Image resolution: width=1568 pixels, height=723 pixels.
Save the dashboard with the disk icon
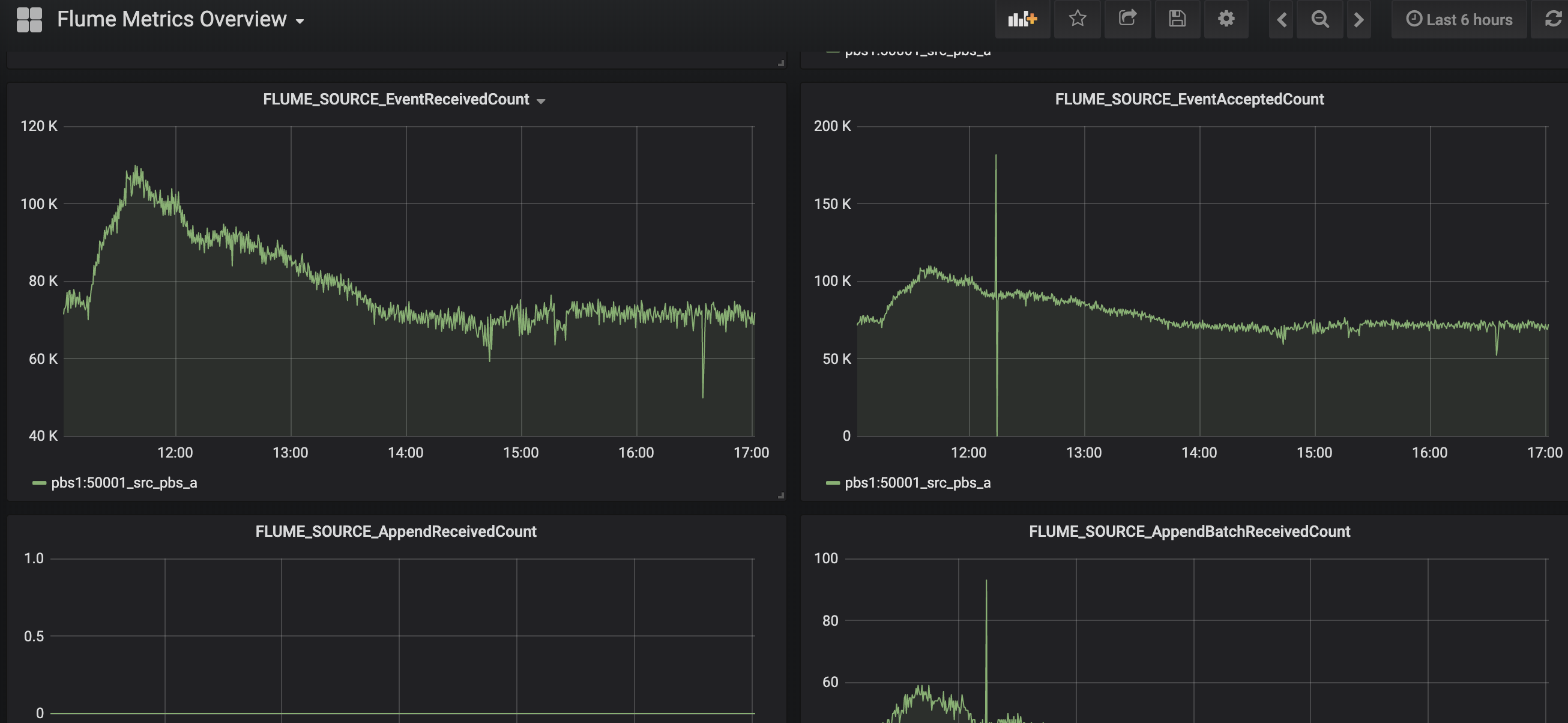tap(1177, 19)
